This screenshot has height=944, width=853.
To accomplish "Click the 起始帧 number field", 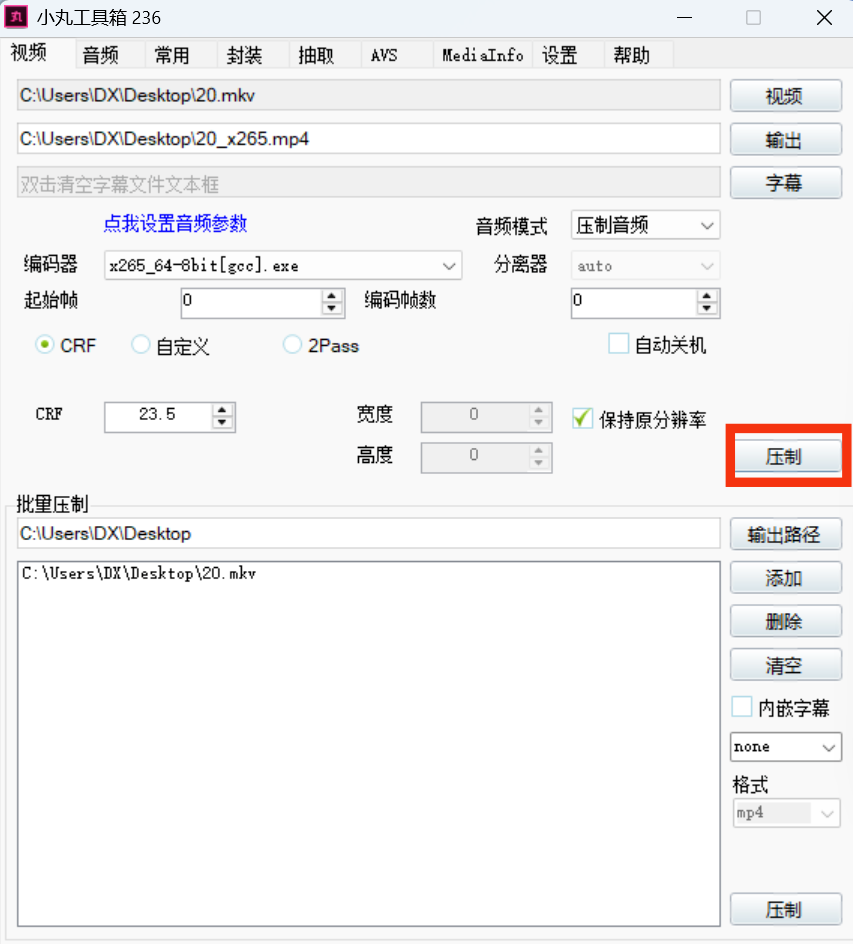I will pyautogui.click(x=252, y=302).
